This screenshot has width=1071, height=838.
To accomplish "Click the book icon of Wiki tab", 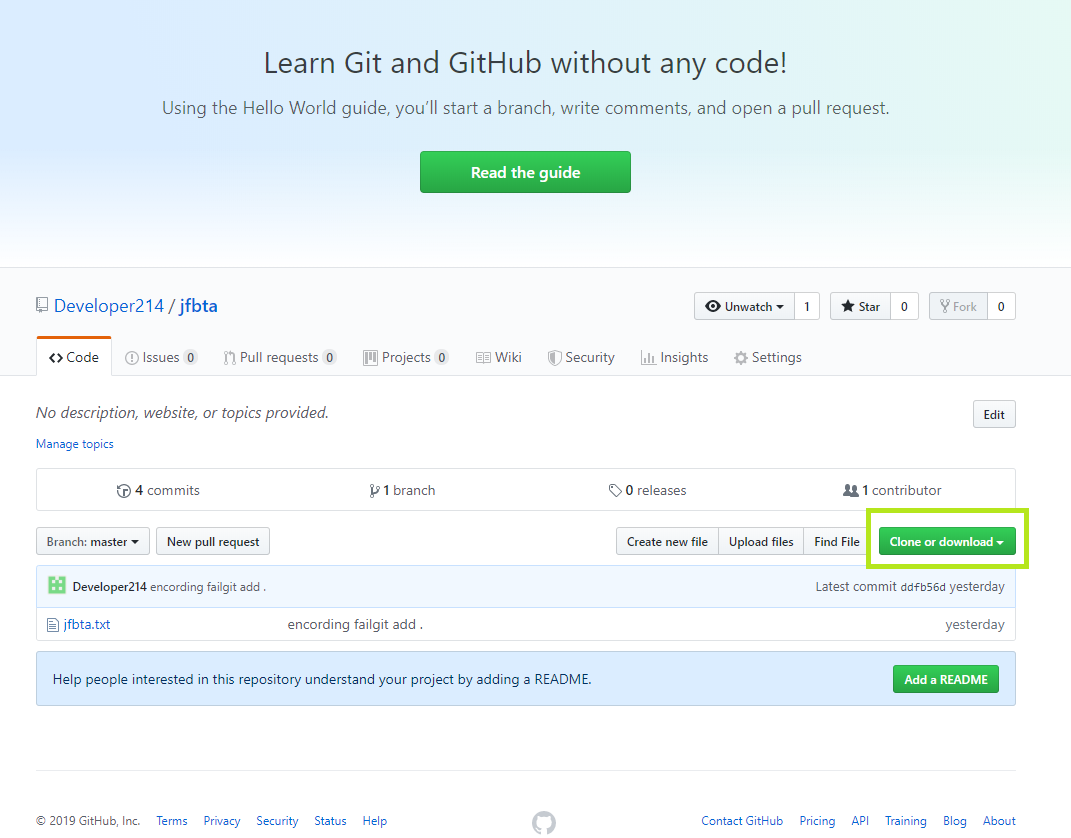I will tap(483, 358).
